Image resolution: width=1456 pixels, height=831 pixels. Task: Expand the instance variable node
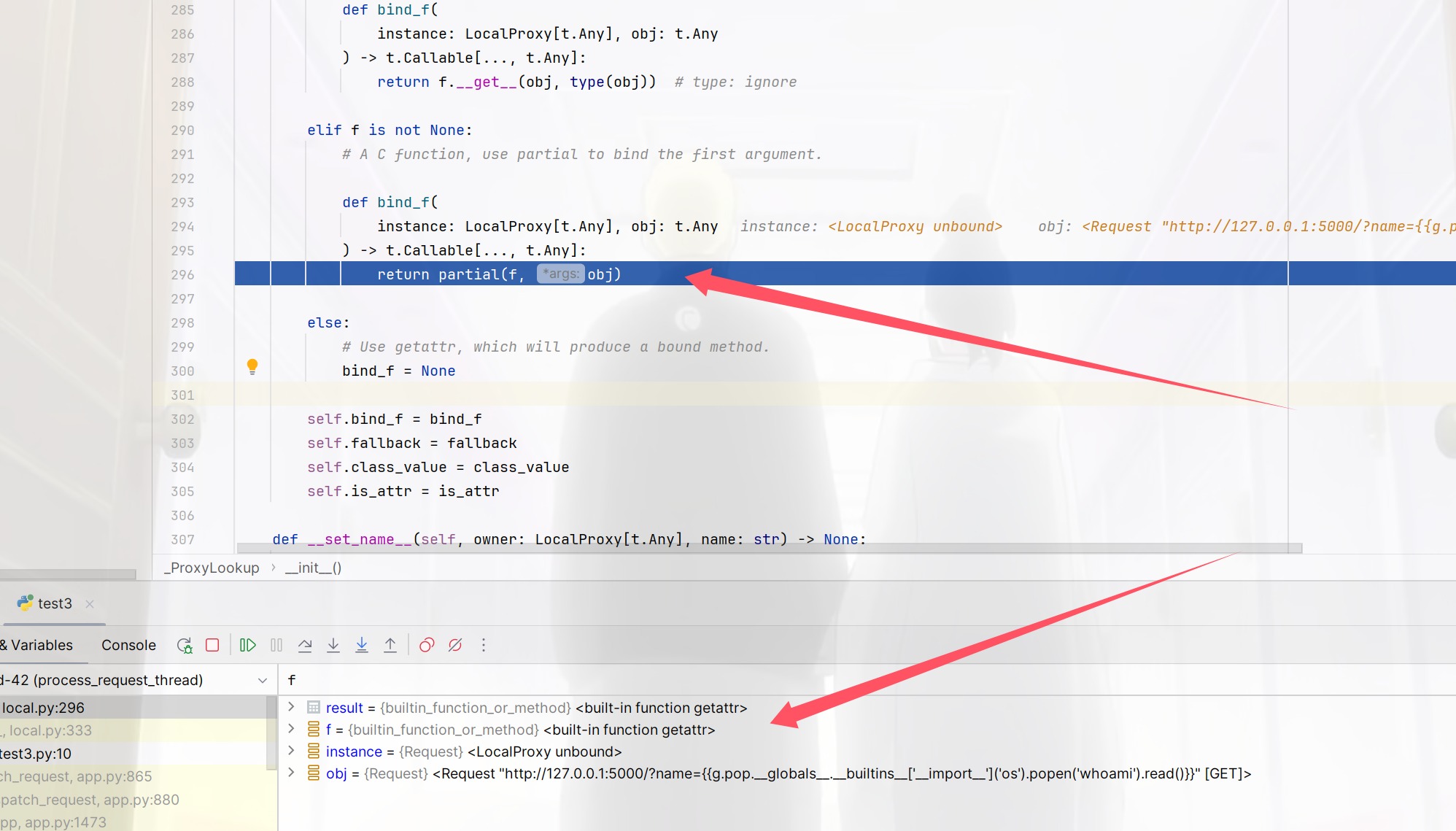pos(291,751)
